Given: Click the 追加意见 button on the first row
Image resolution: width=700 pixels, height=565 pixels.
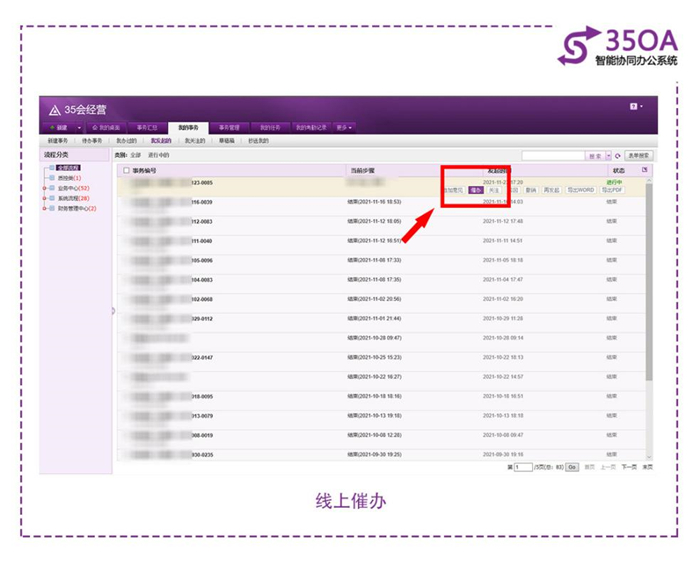Looking at the screenshot, I should [x=453, y=191].
